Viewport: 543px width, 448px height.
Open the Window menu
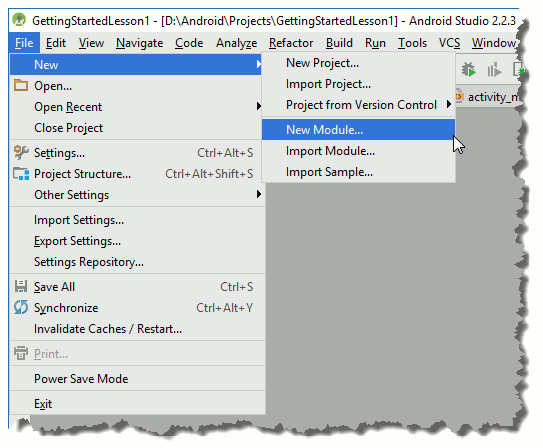click(494, 43)
